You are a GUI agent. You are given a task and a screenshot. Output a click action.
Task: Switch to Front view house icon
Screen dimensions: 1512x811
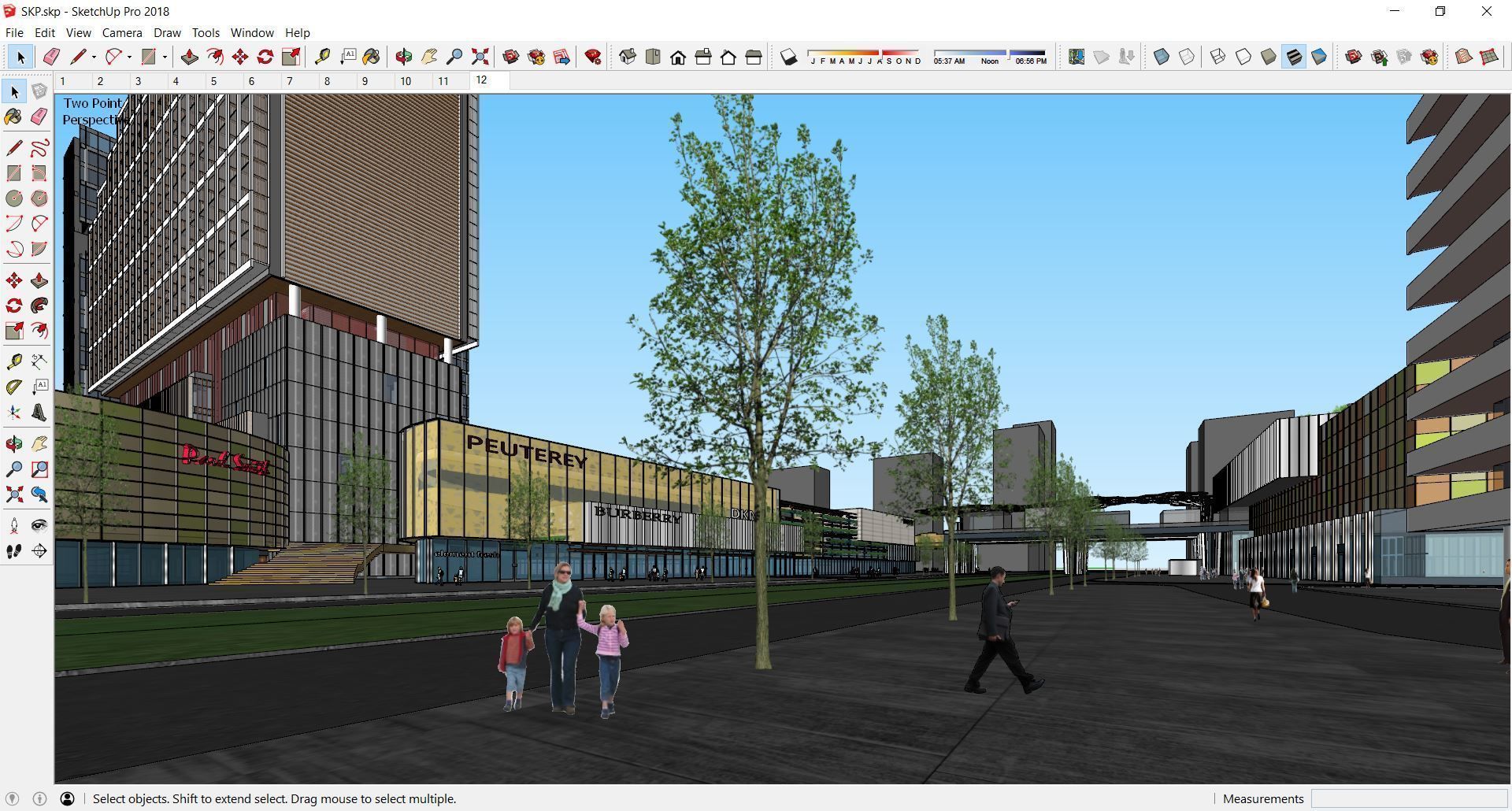pos(678,57)
